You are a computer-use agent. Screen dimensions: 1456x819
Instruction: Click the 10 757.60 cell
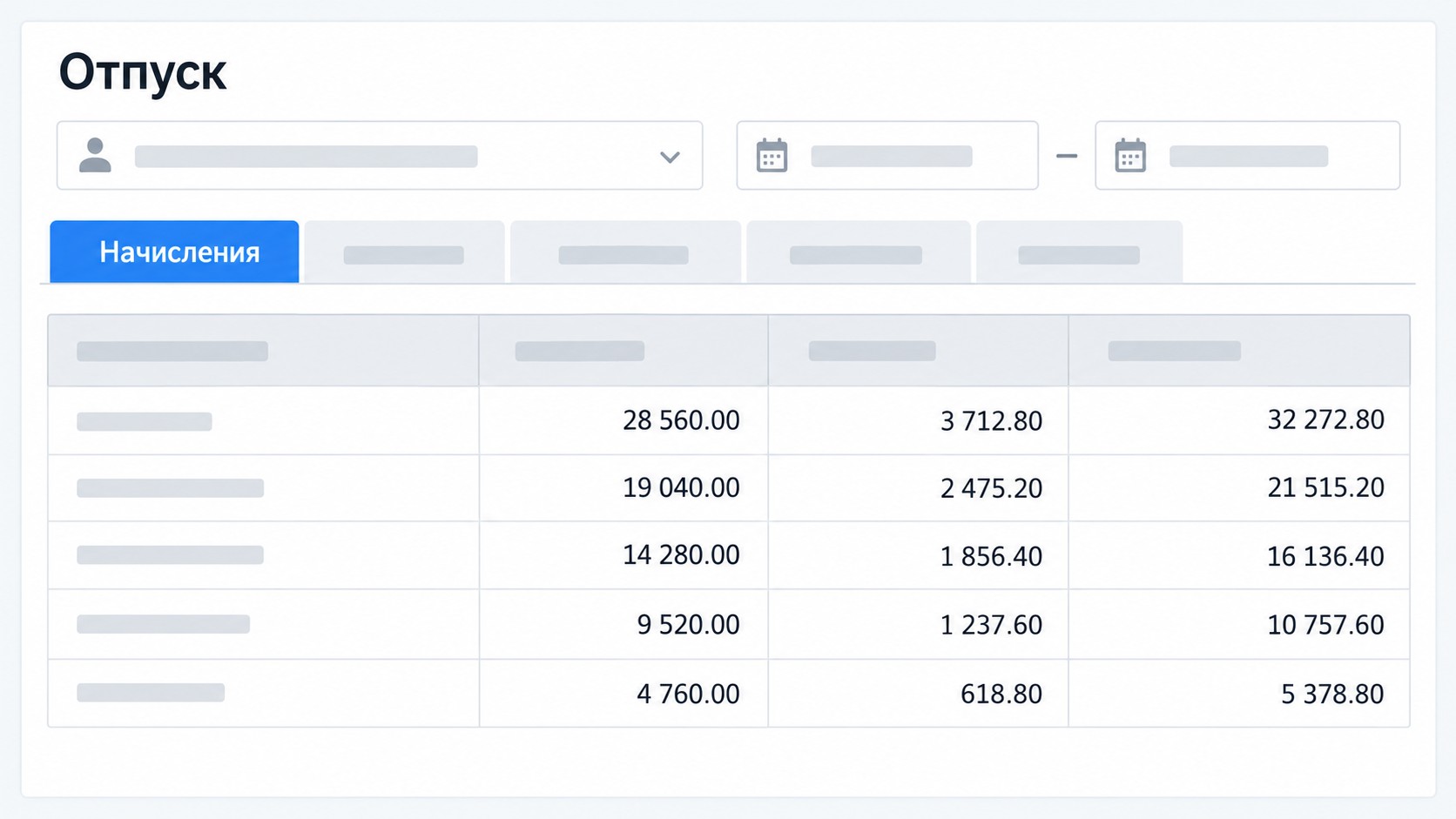click(1239, 624)
